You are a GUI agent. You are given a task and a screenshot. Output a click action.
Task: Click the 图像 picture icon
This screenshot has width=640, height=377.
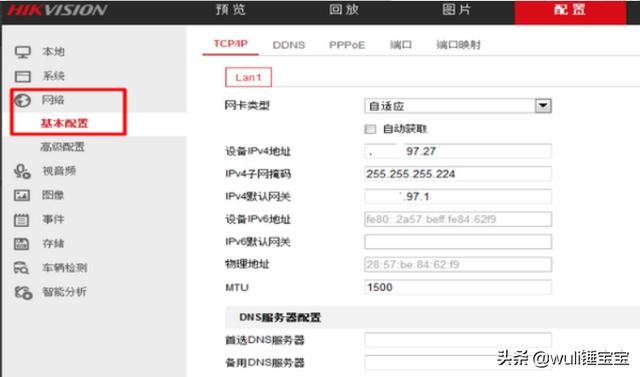point(22,195)
